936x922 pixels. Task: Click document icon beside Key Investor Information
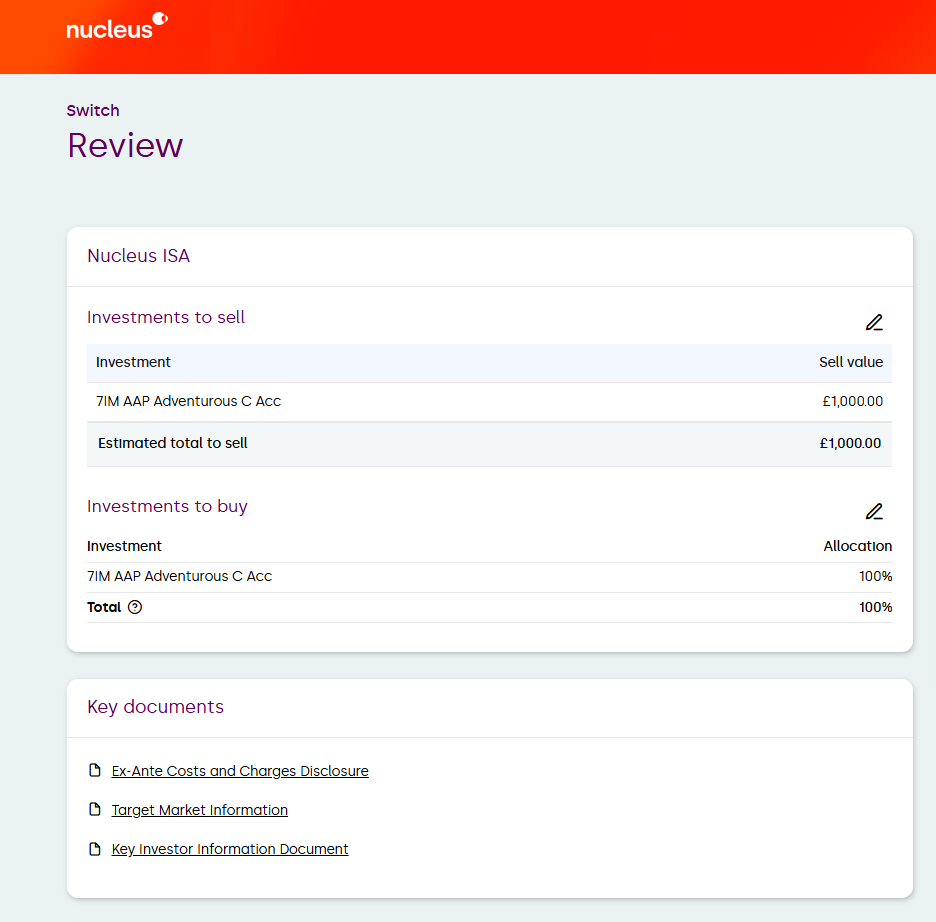[x=95, y=848]
